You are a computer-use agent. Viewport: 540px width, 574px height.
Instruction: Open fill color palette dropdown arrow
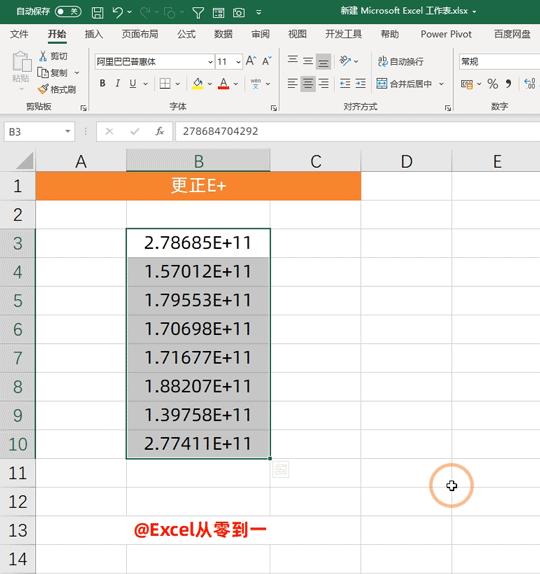coord(210,84)
